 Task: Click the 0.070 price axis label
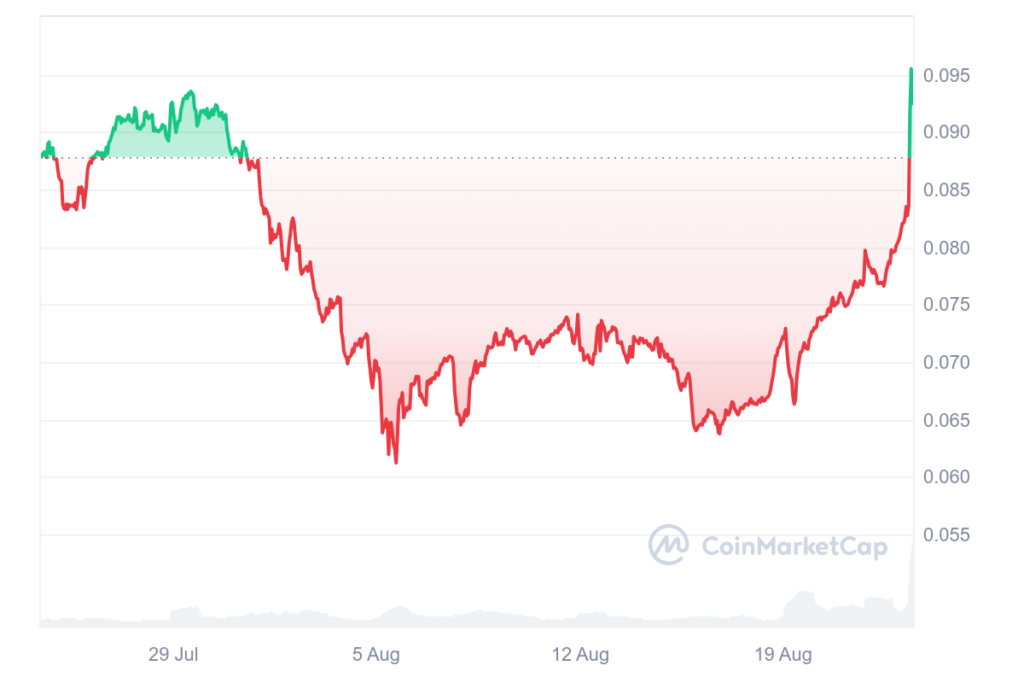point(946,362)
